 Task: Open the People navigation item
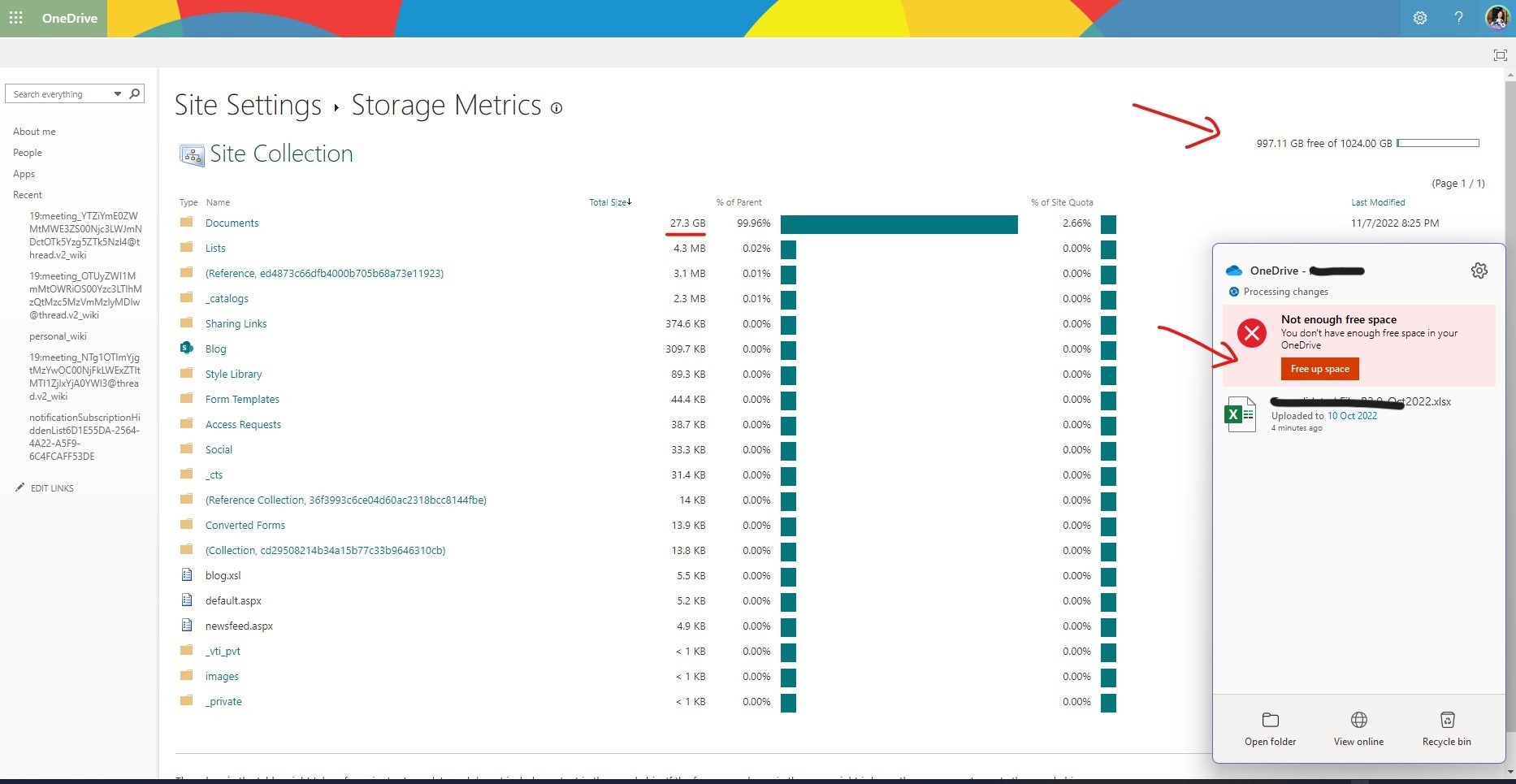click(x=28, y=153)
